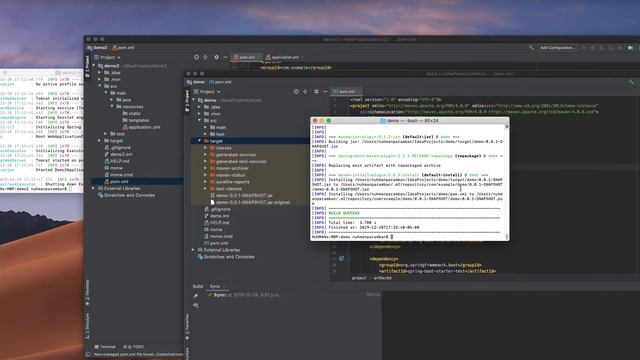This screenshot has width=640, height=360.
Task: Click build hammer icon in demo2 toolbar
Action: pyautogui.click(x=531, y=48)
